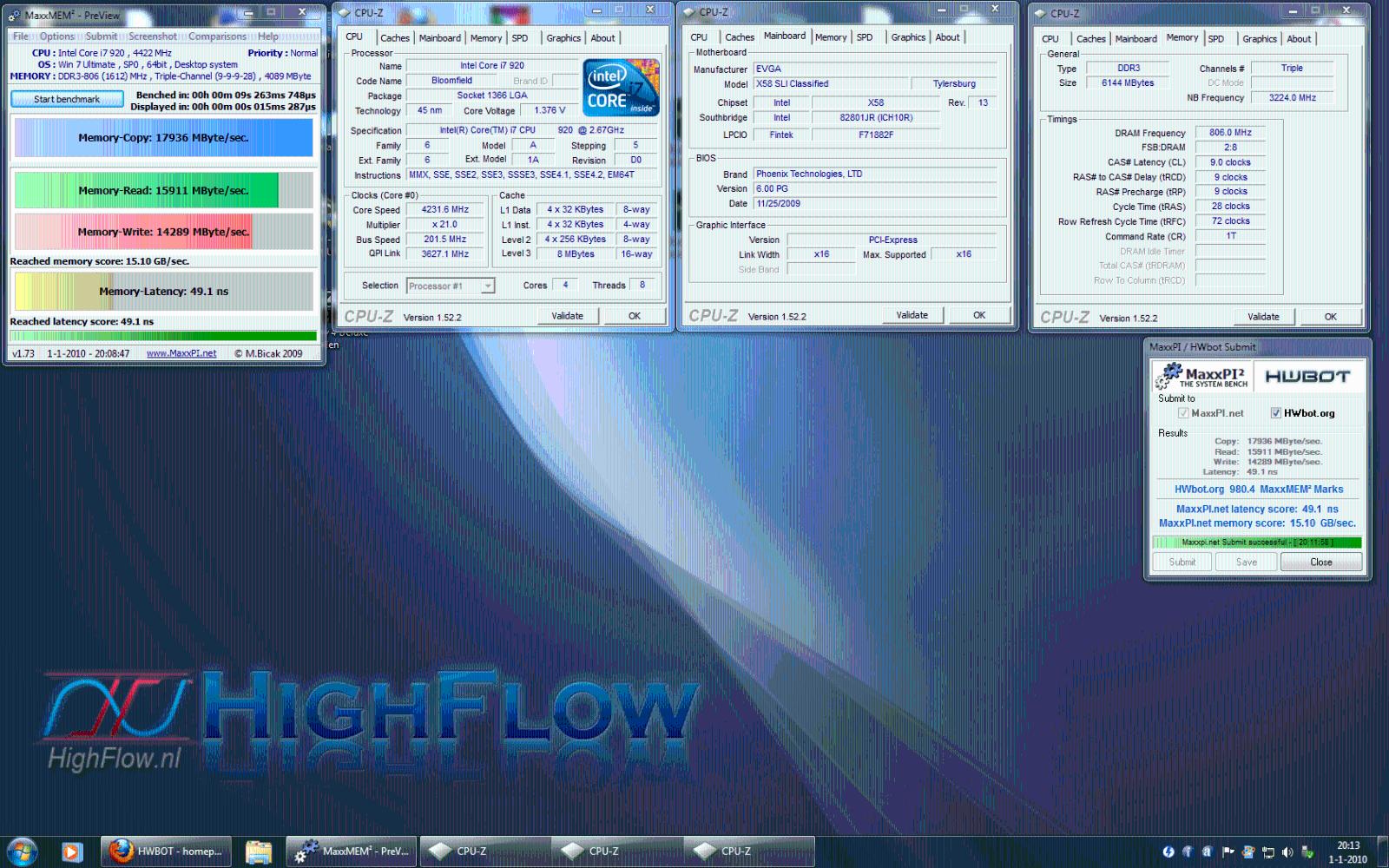Open the network tray icon
1389x868 pixels.
(x=1267, y=852)
